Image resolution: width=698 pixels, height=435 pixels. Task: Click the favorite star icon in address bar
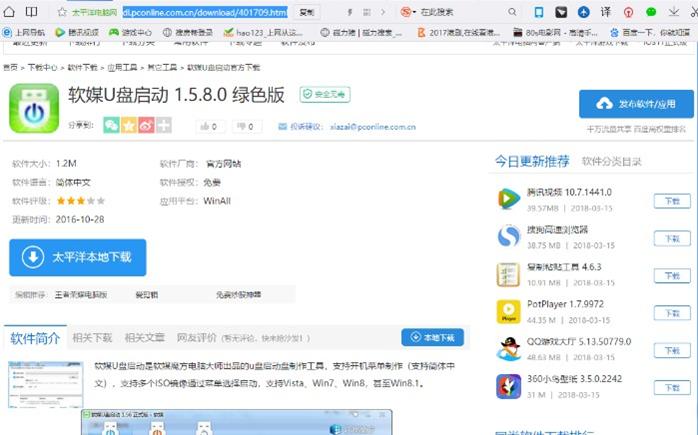(62, 12)
